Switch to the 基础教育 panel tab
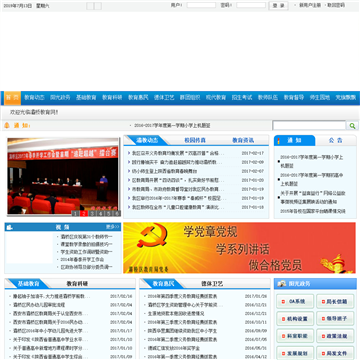 click(x=28, y=284)
